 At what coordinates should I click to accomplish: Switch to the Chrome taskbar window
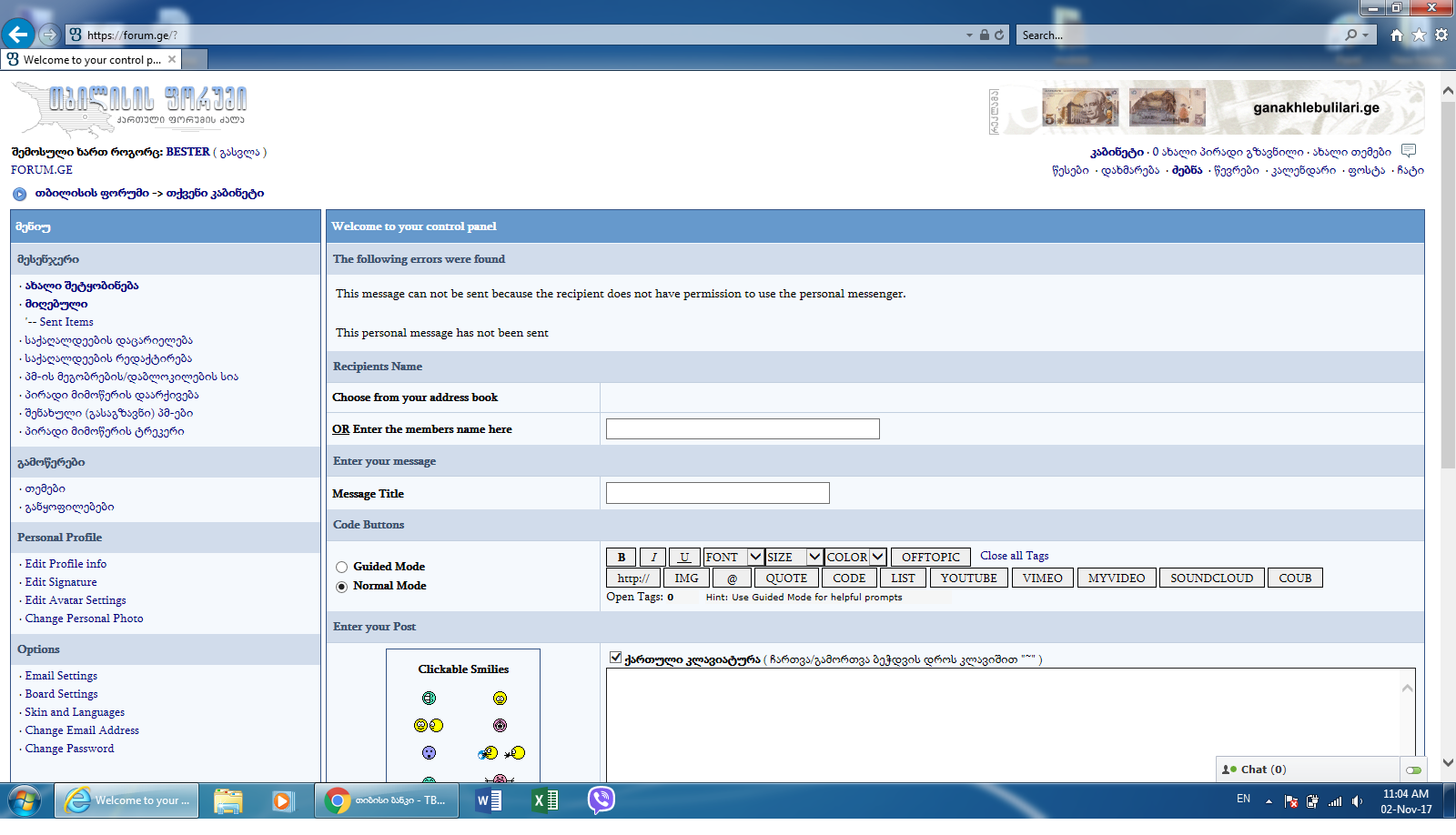click(x=387, y=800)
